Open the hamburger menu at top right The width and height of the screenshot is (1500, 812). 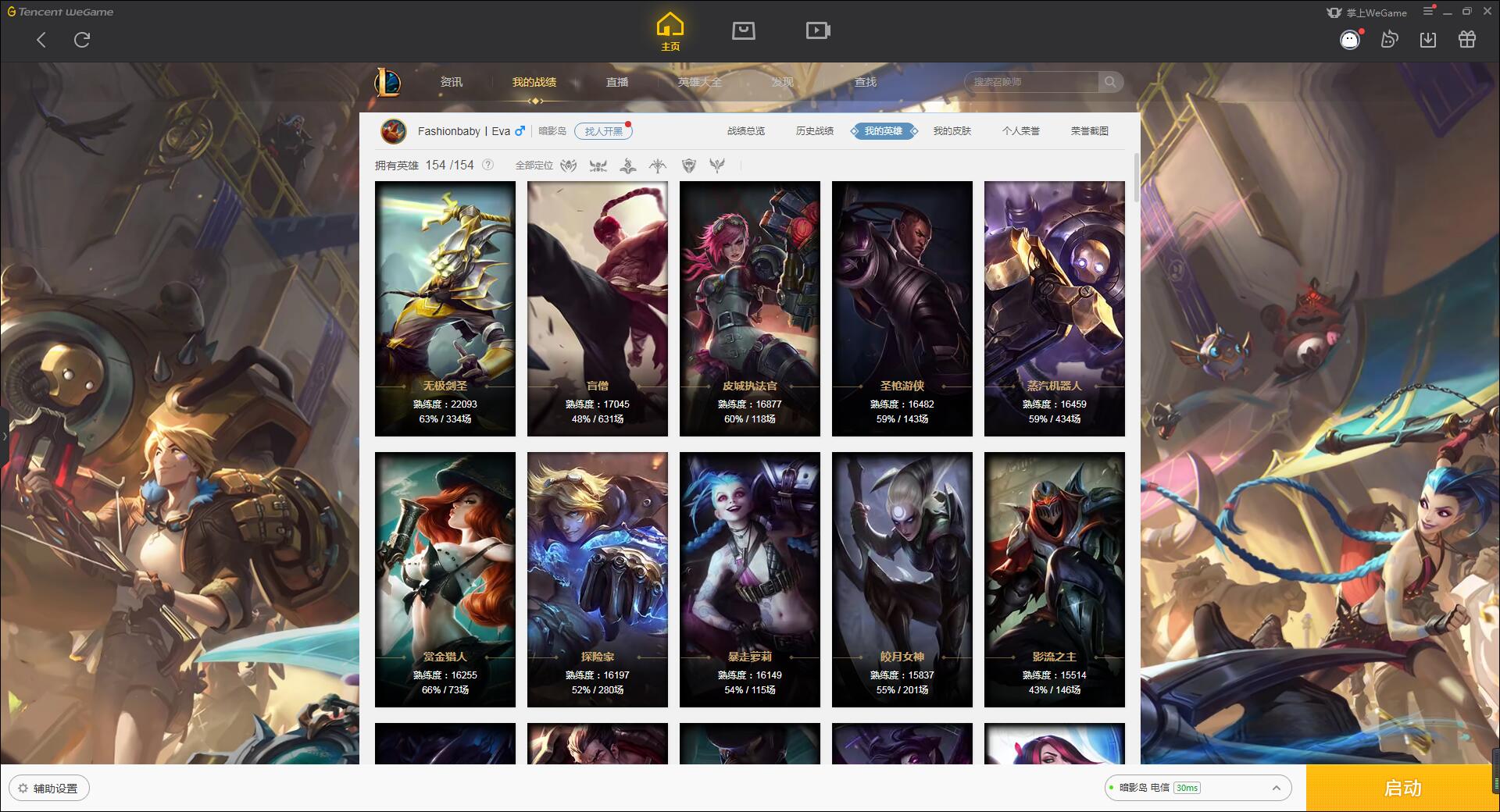point(1428,11)
